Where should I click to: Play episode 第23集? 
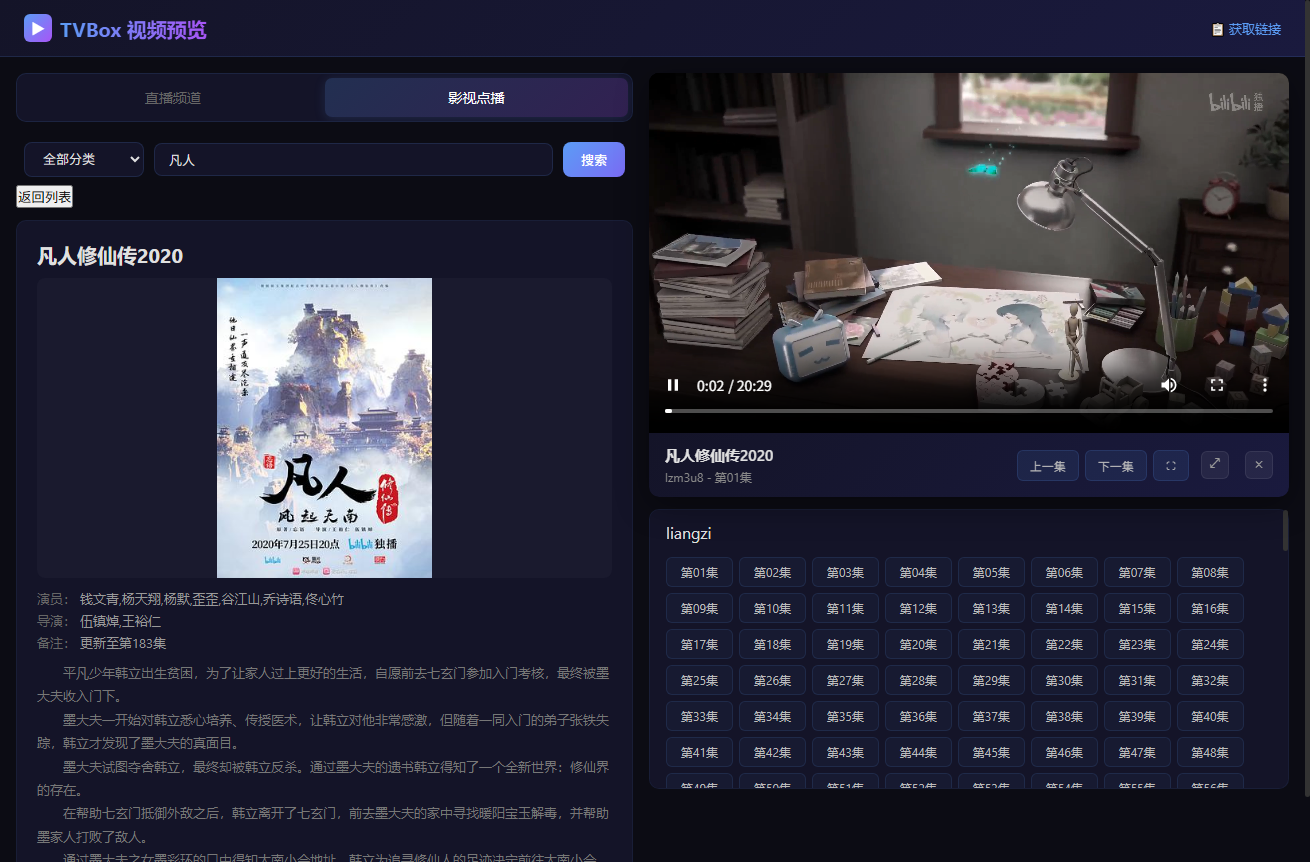point(1138,645)
